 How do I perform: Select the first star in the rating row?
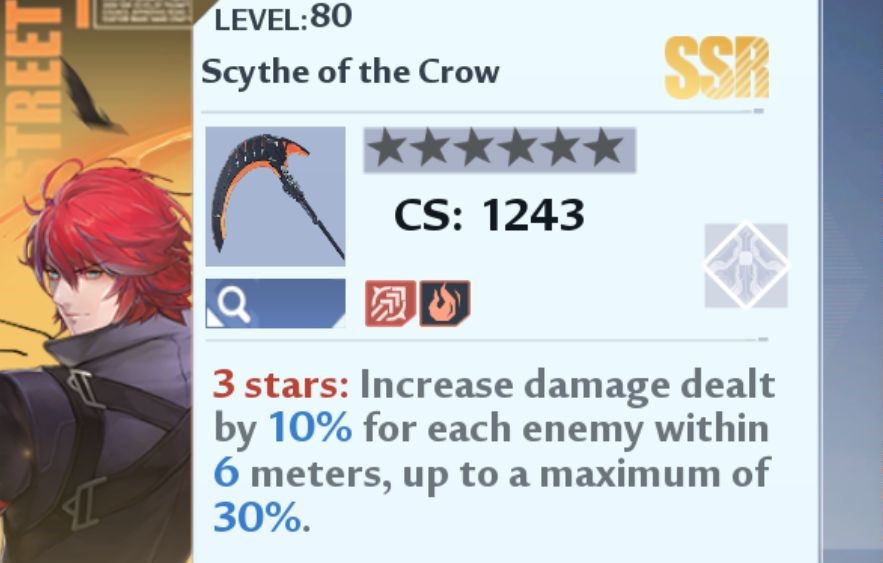click(x=389, y=148)
